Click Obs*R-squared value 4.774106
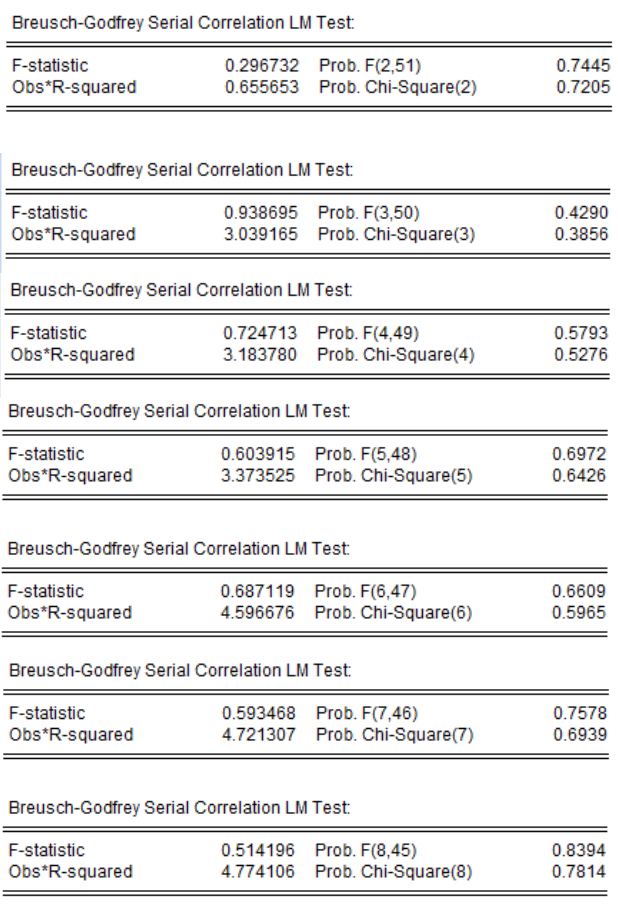The height and width of the screenshot is (906, 618). point(258,871)
